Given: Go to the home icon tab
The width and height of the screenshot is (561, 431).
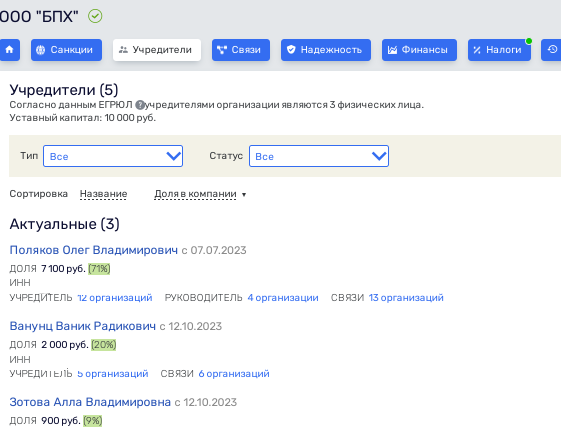Looking at the screenshot, I should (x=9, y=50).
